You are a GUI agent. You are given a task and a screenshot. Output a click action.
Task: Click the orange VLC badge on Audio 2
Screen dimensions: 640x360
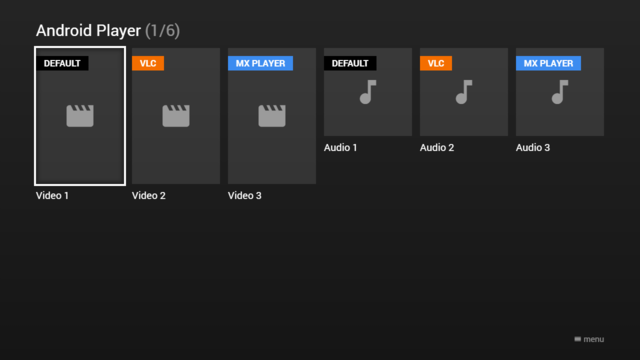pos(436,63)
